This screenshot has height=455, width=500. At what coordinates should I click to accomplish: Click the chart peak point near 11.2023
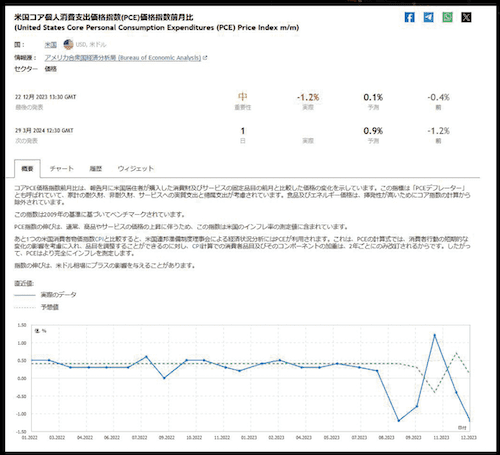[x=434, y=335]
